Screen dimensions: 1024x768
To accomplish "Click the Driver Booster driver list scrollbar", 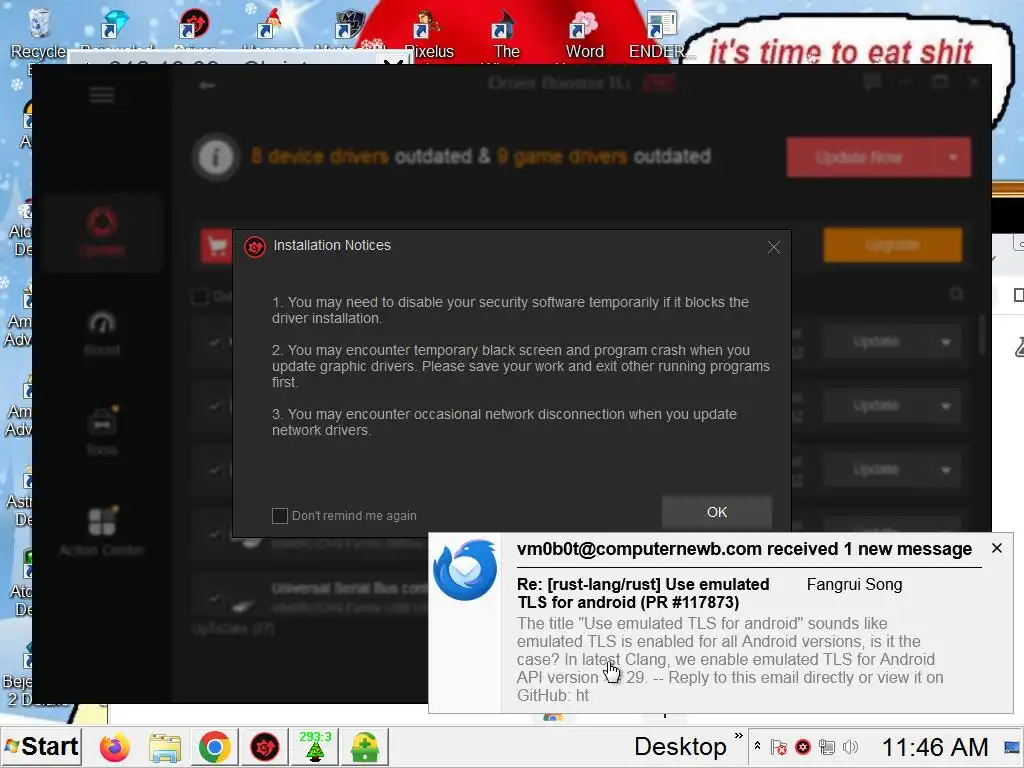I will point(982,336).
